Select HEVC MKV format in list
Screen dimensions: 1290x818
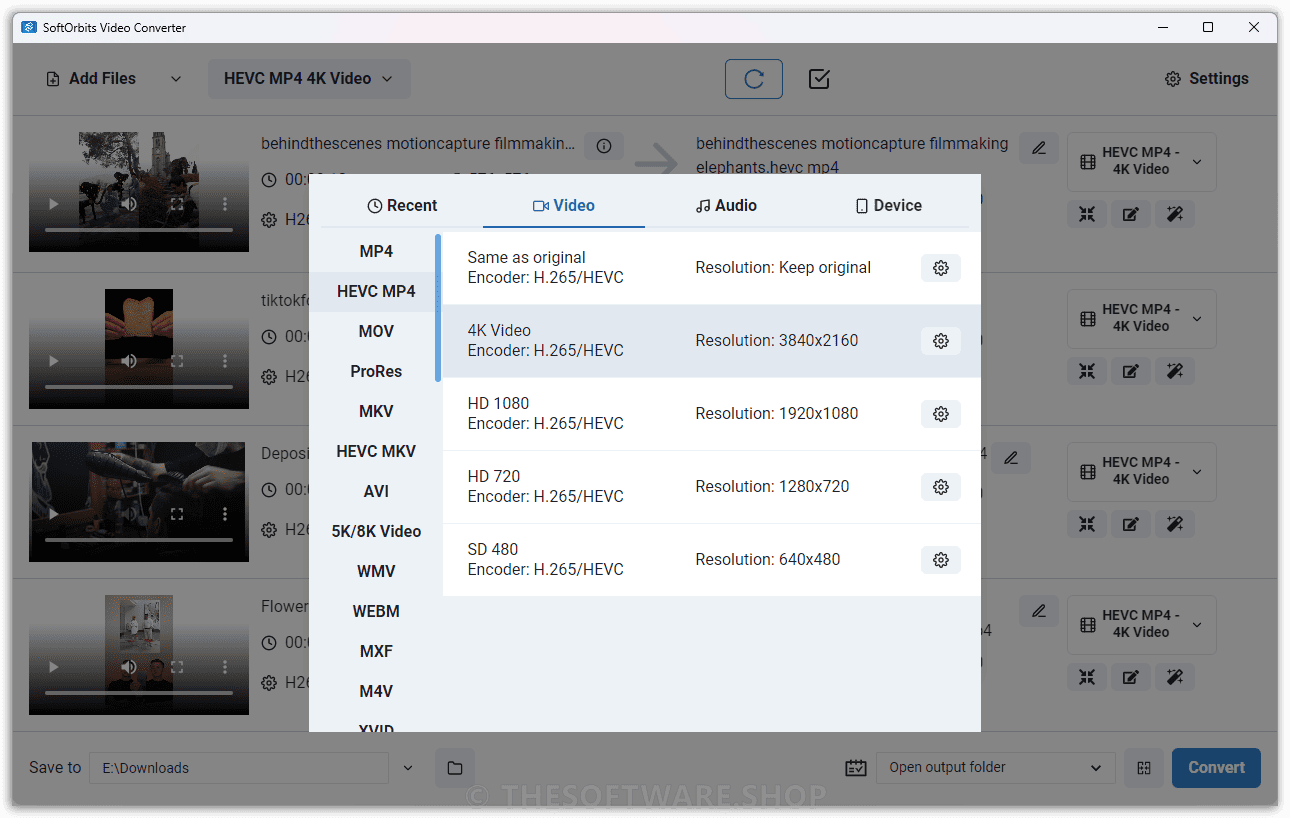[x=376, y=452]
